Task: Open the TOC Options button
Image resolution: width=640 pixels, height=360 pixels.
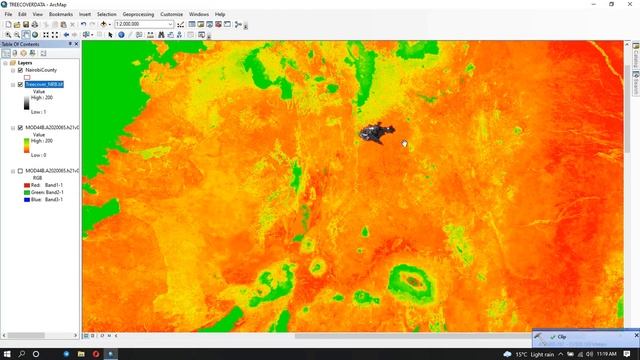Action: pos(43,53)
